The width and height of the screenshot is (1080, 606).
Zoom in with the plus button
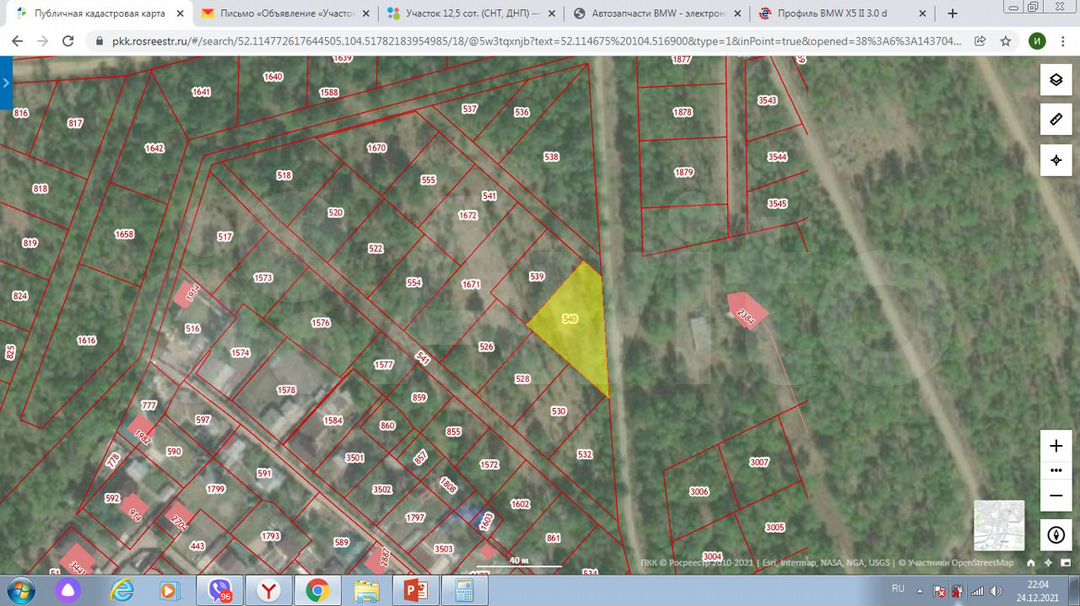[1055, 446]
